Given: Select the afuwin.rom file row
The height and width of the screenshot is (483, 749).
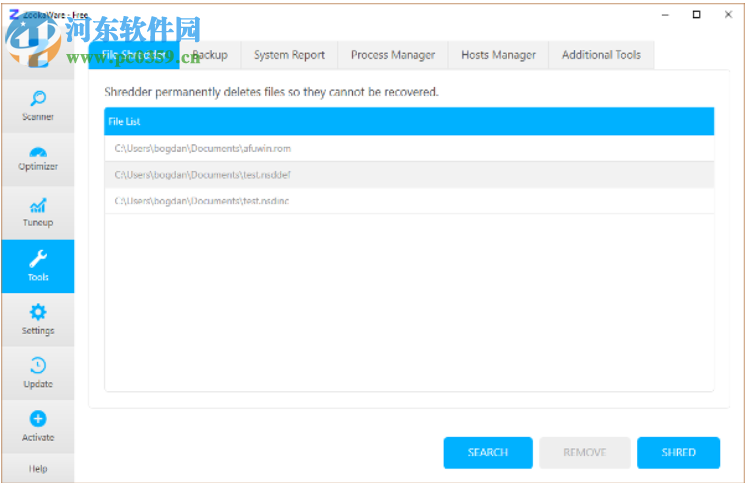Looking at the screenshot, I should point(409,149).
